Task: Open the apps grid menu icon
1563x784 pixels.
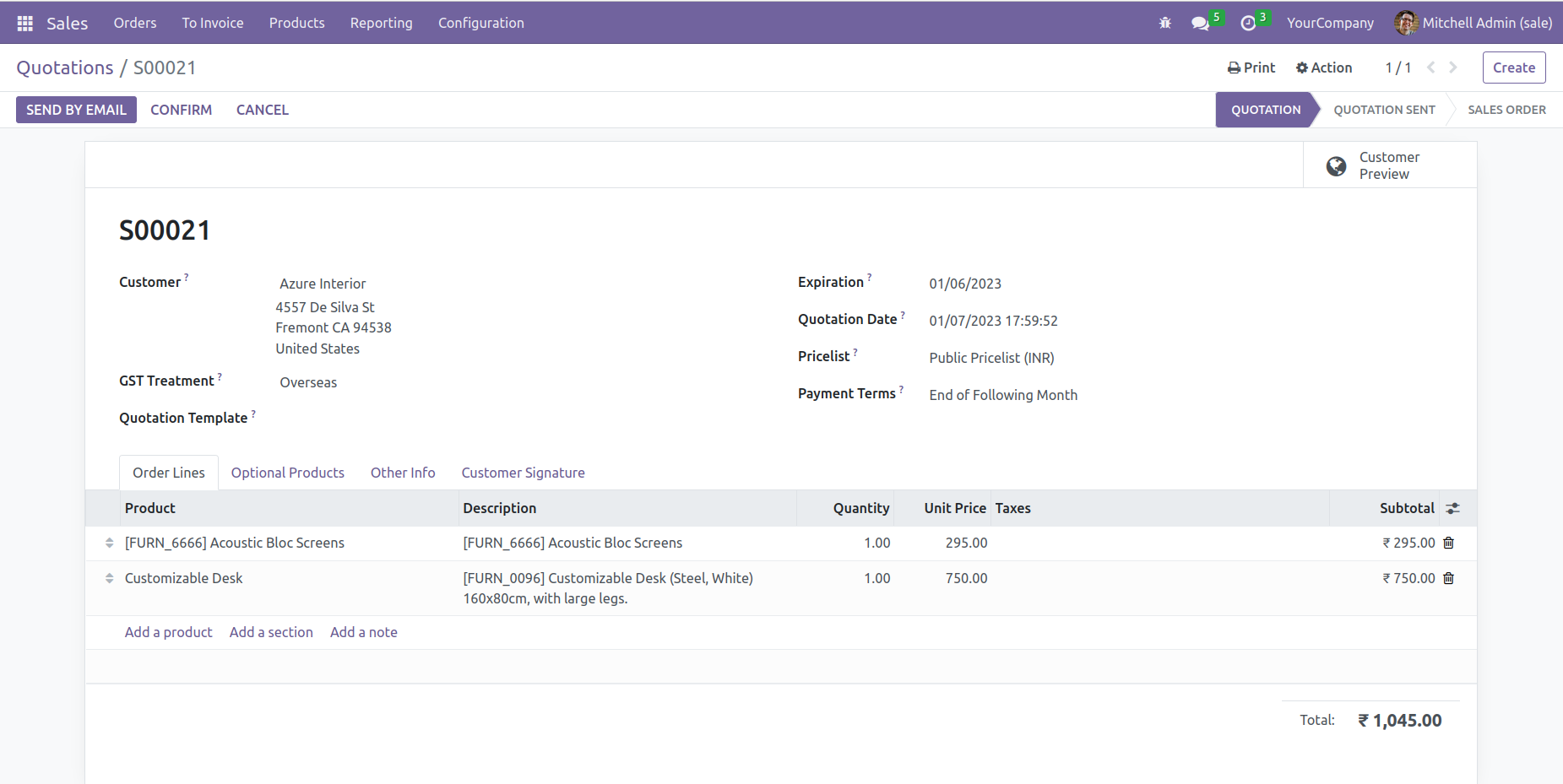Action: (24, 23)
